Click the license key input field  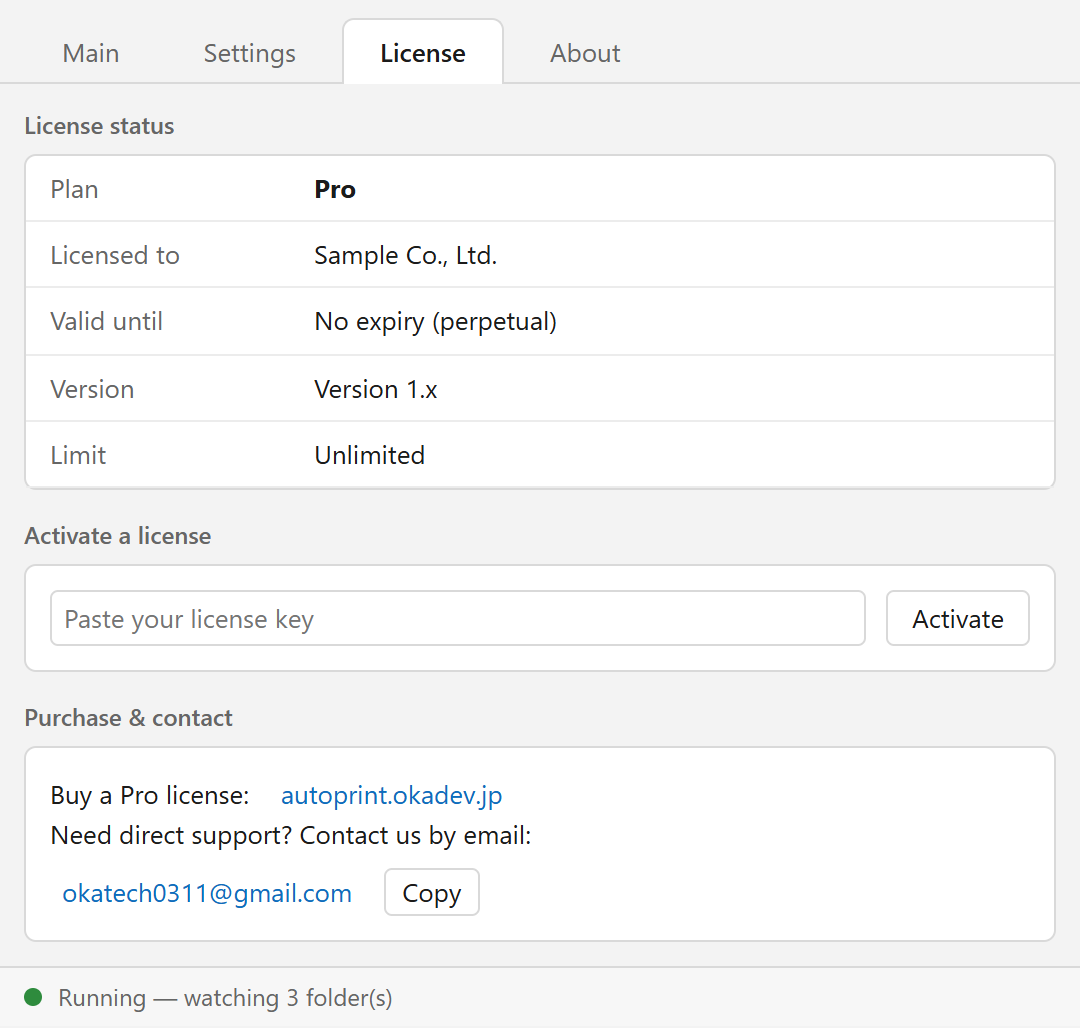point(457,618)
